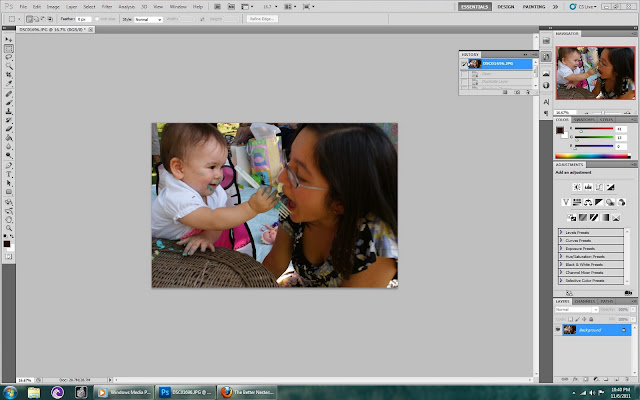Image resolution: width=640 pixels, height=400 pixels.
Task: Select the Lasso tool
Action: (9, 57)
